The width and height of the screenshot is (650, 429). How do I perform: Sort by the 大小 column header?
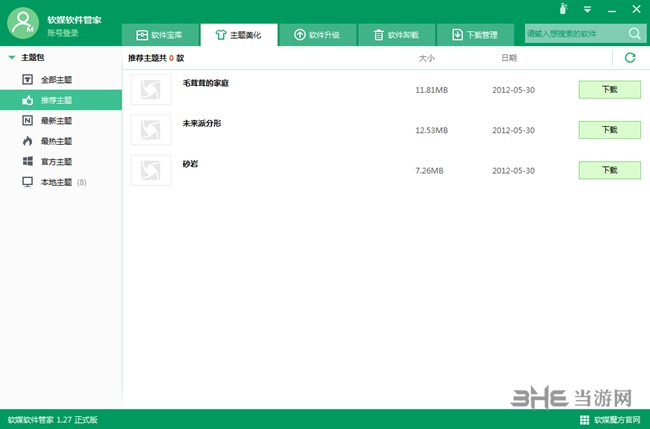(427, 58)
